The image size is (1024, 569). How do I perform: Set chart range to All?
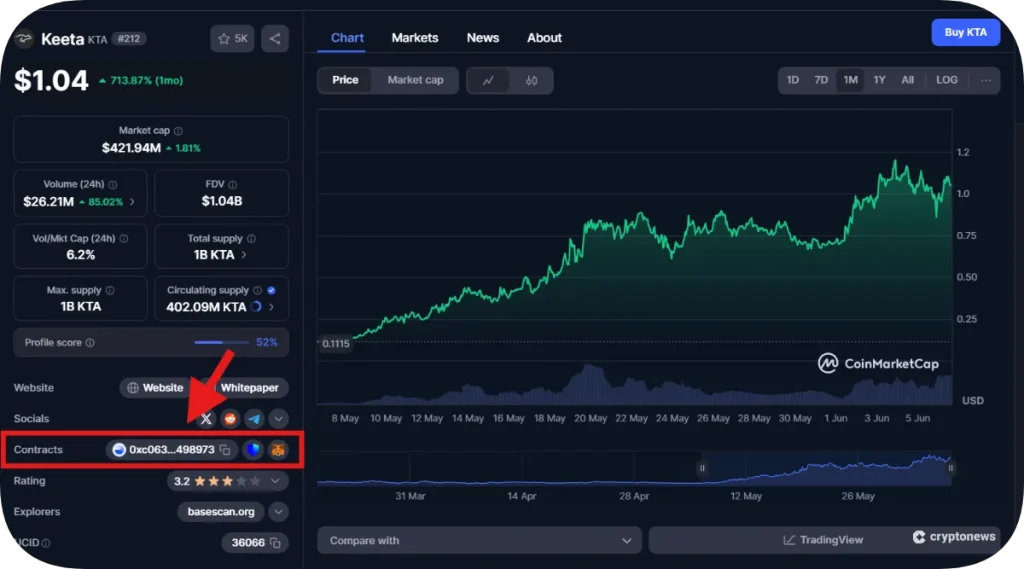908,80
